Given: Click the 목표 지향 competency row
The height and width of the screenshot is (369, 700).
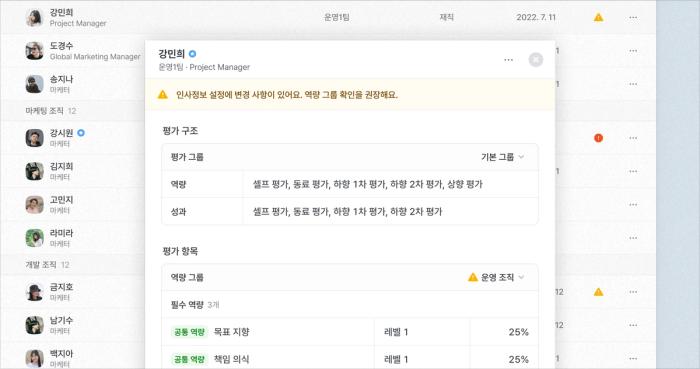Looking at the screenshot, I should point(350,332).
